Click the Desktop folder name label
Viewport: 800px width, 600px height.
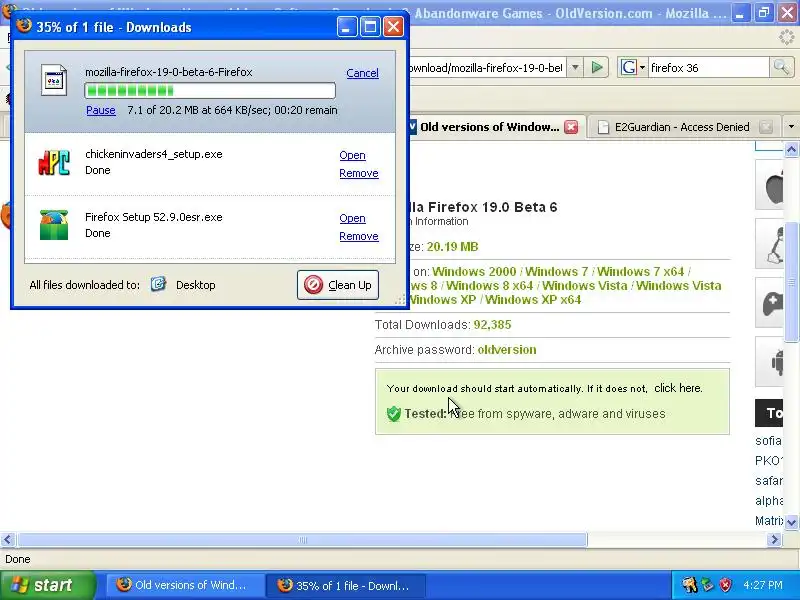tap(195, 285)
